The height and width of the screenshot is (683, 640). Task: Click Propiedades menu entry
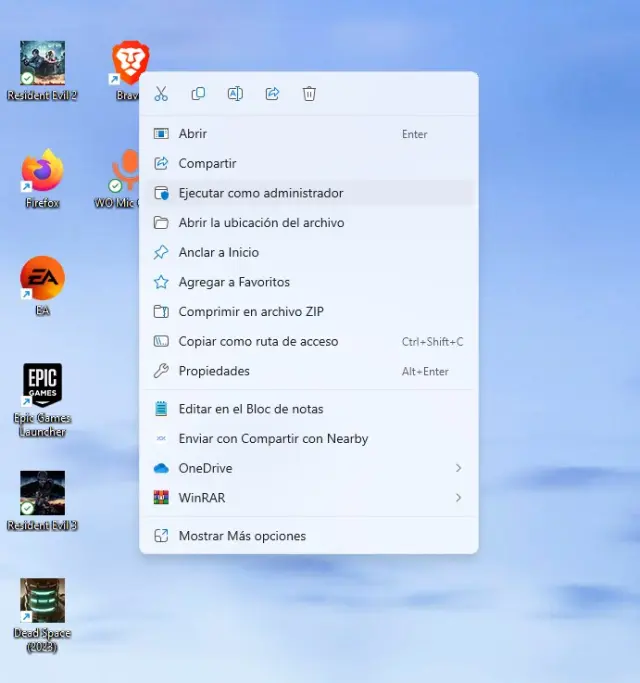click(214, 371)
